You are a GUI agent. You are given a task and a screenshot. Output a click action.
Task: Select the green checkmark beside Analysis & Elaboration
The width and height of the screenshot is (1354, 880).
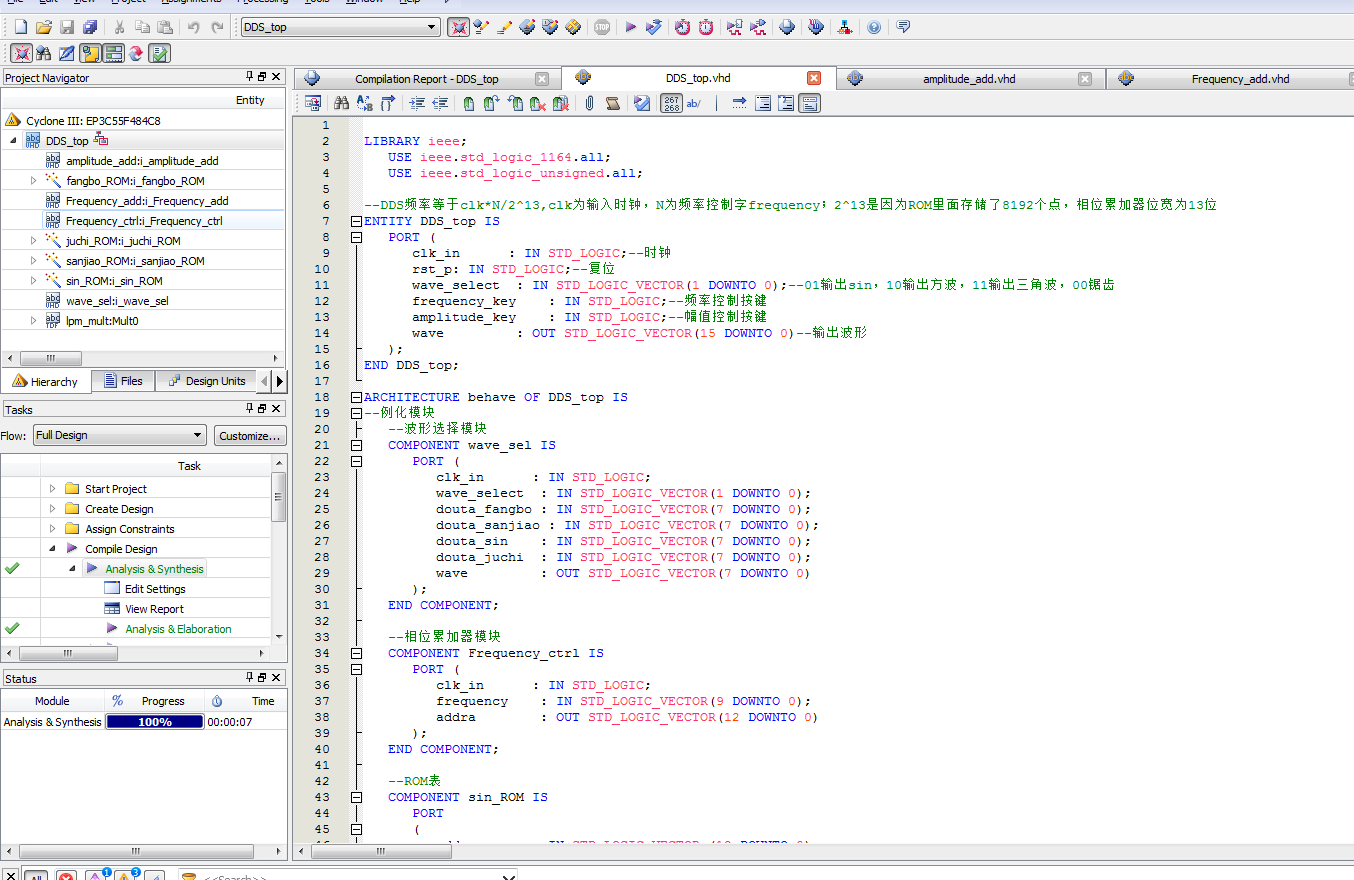point(12,628)
